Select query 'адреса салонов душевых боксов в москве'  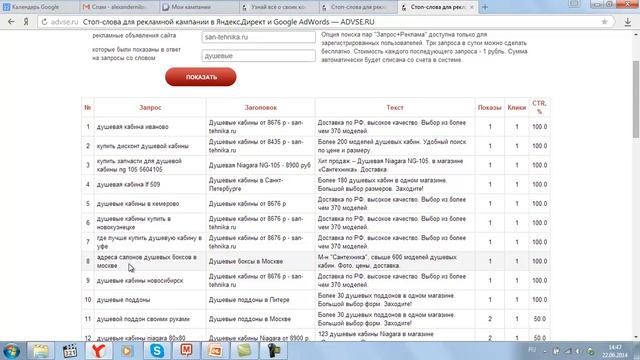click(x=147, y=261)
